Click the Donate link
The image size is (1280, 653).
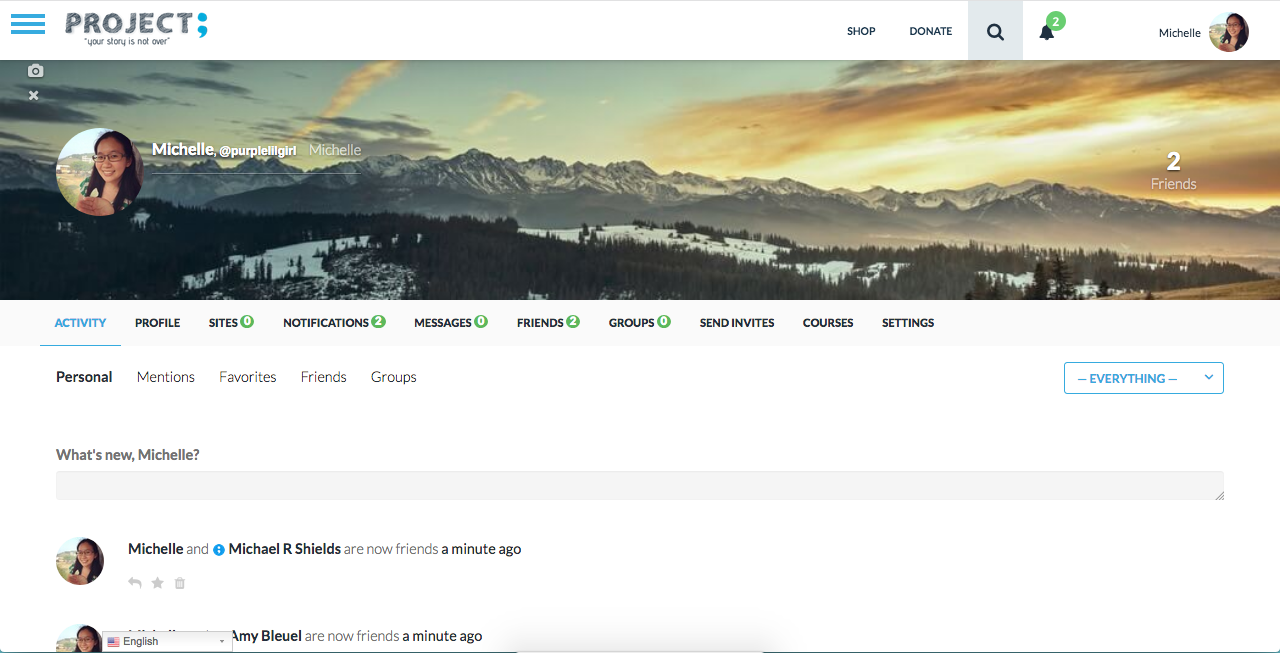click(x=930, y=31)
